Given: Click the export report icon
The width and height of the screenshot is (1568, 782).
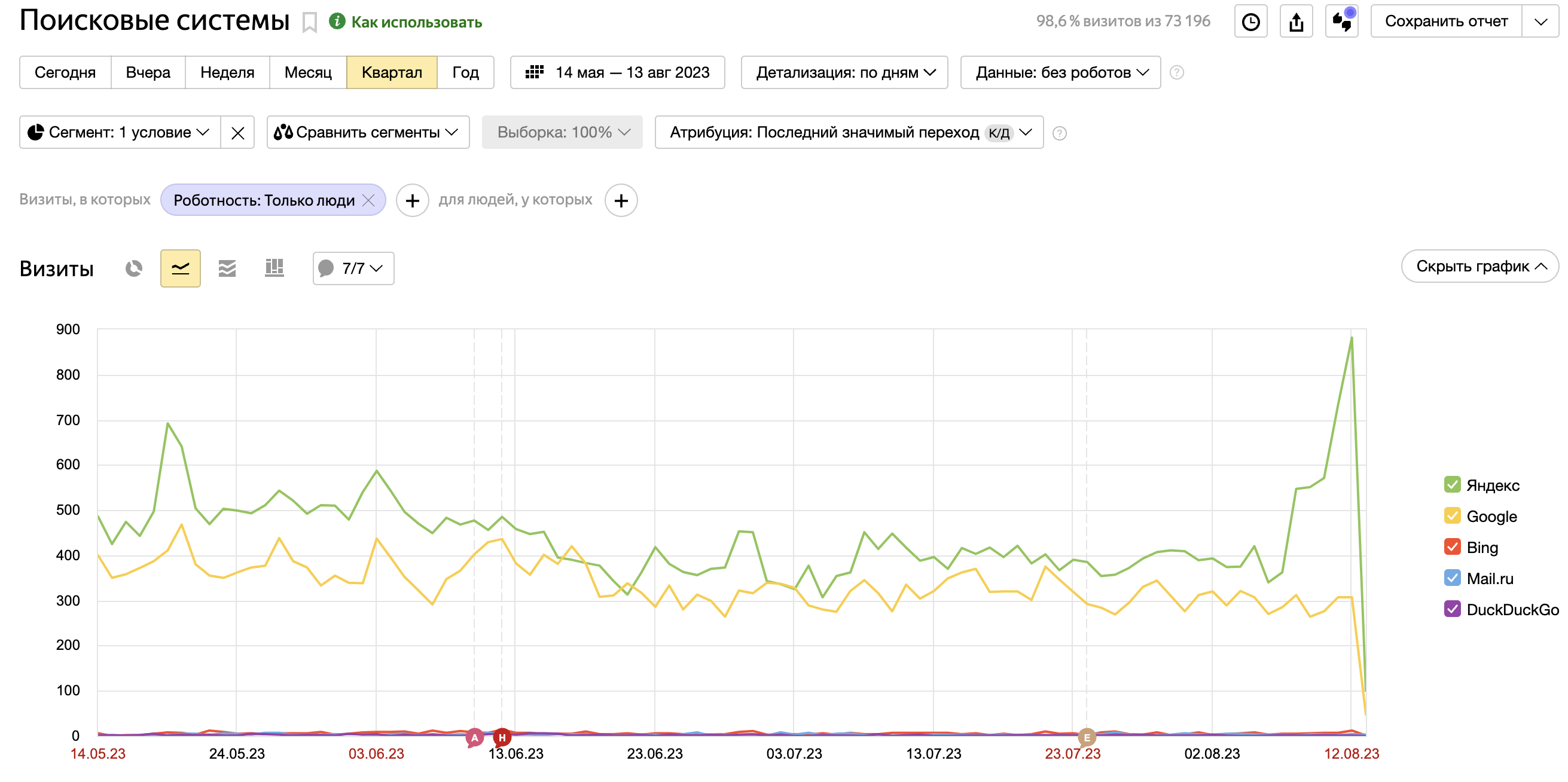Looking at the screenshot, I should click(x=1296, y=22).
